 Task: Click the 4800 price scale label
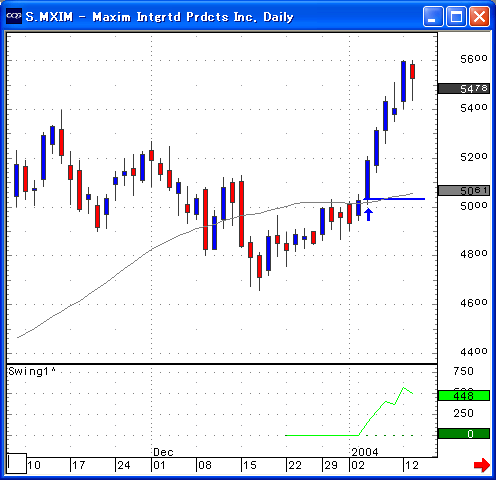[473, 254]
